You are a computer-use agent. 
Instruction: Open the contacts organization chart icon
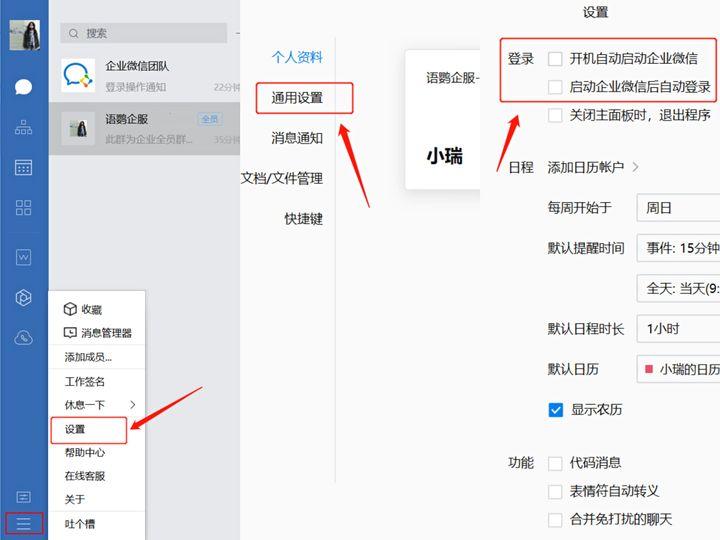23,127
